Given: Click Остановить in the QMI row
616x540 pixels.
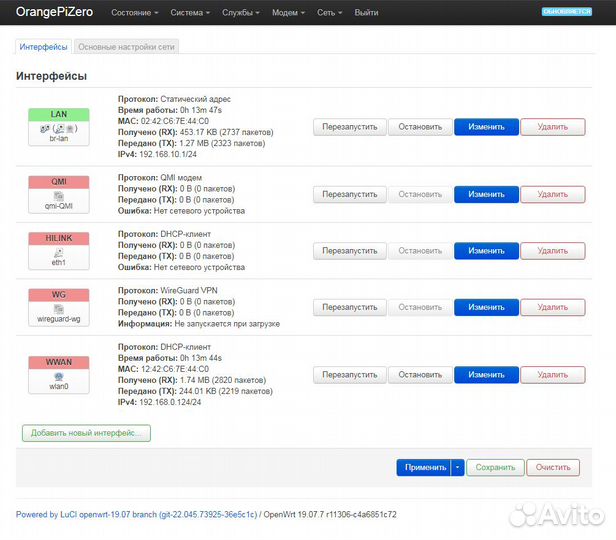Looking at the screenshot, I should click(420, 194).
